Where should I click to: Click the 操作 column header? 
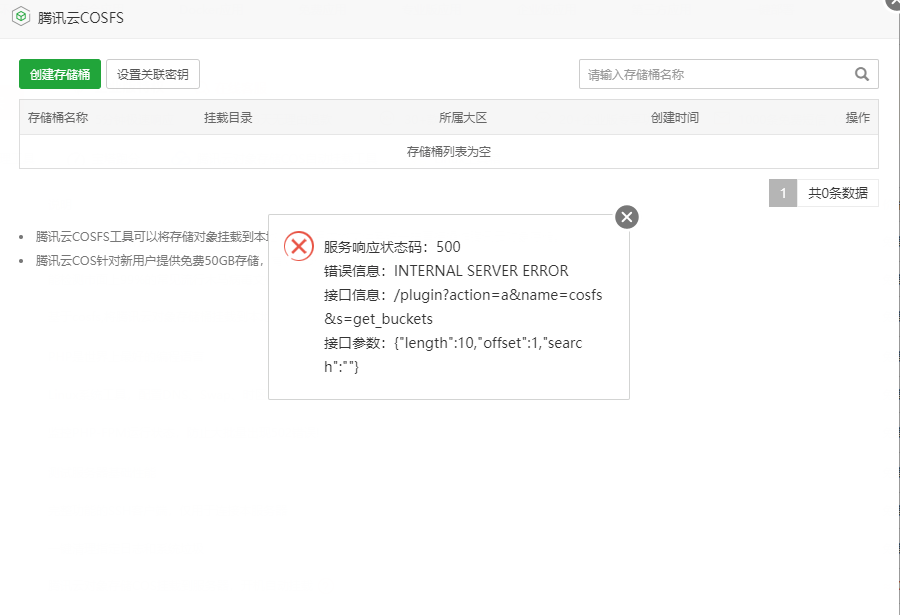click(858, 118)
